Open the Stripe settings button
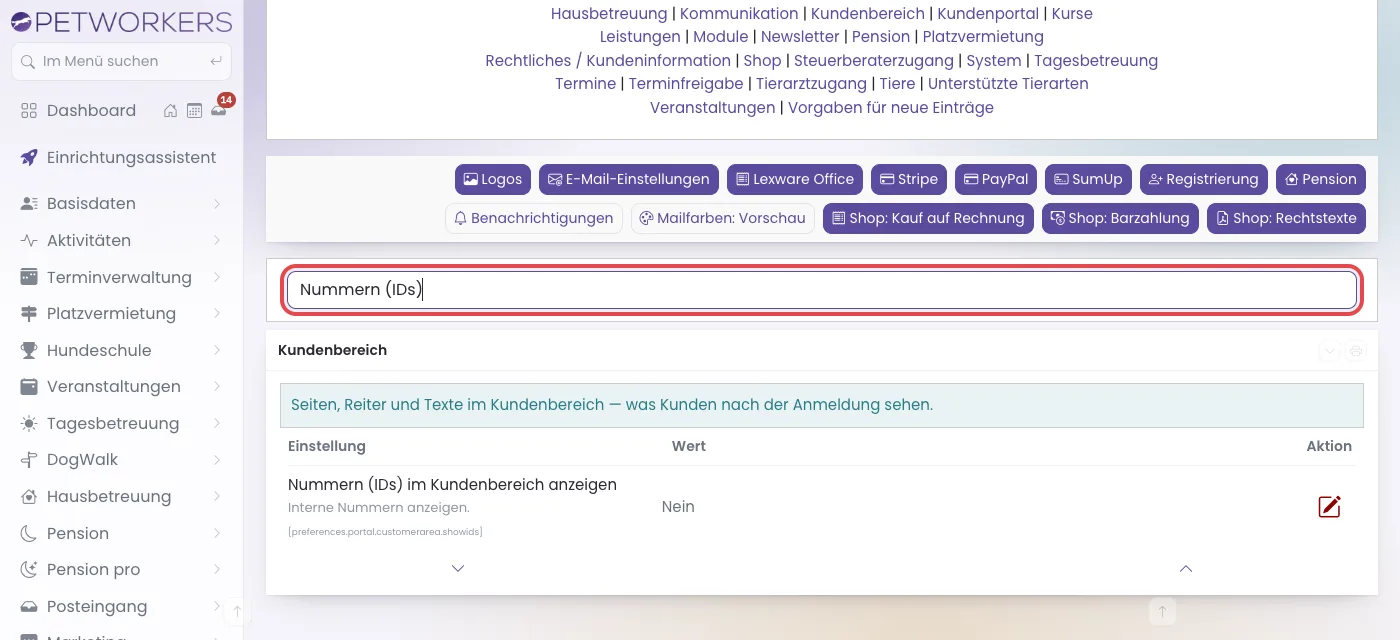1400x640 pixels. coord(909,179)
